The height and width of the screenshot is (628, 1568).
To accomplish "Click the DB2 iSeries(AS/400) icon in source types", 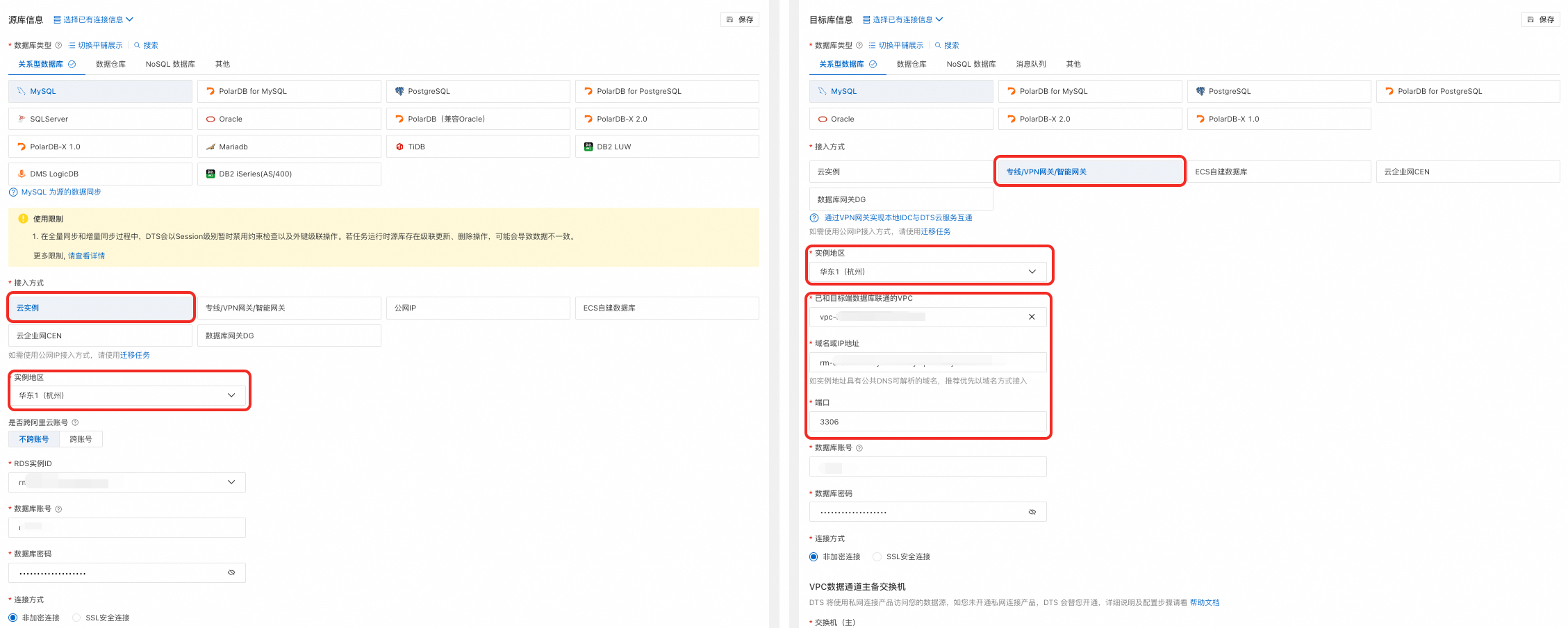I will click(211, 174).
